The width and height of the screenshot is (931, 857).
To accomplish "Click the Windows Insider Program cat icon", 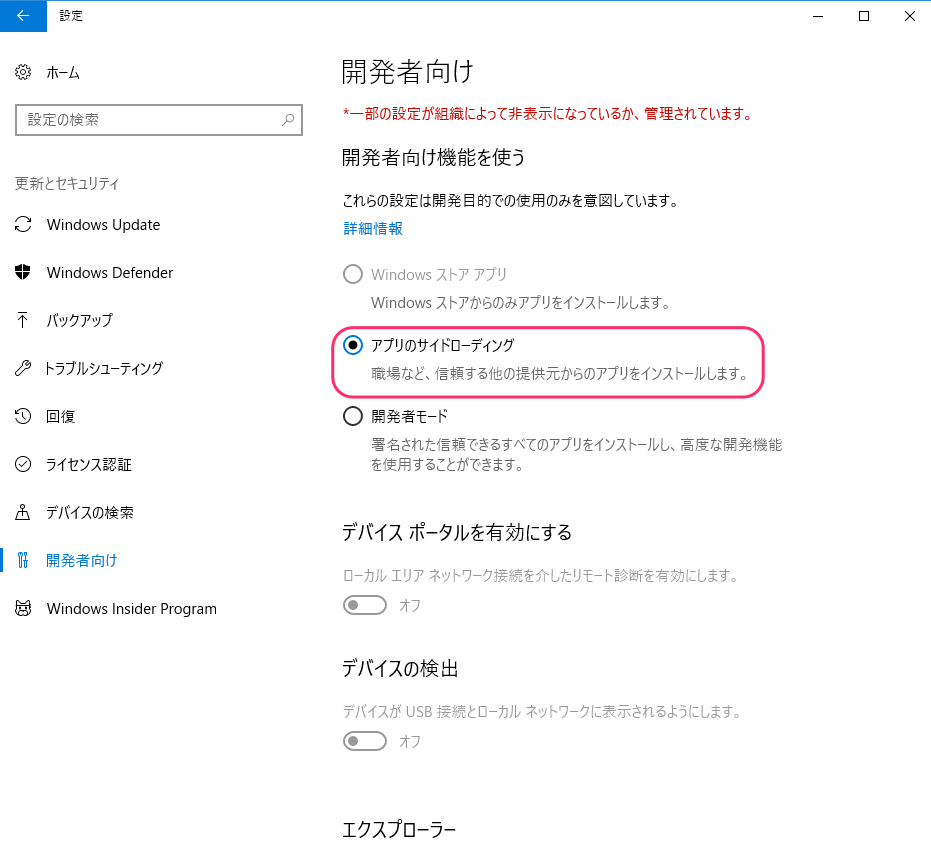I will (x=24, y=609).
